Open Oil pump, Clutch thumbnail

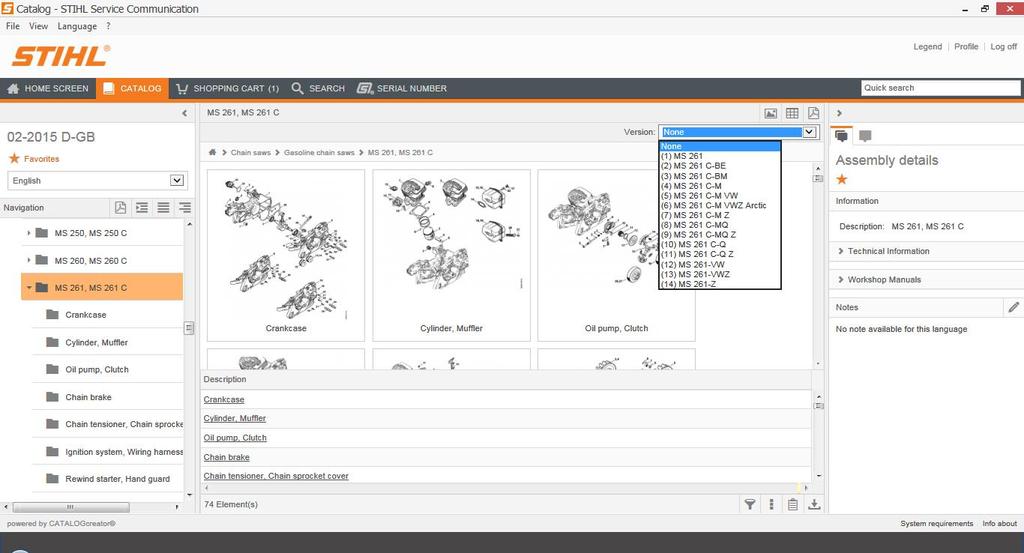point(616,255)
